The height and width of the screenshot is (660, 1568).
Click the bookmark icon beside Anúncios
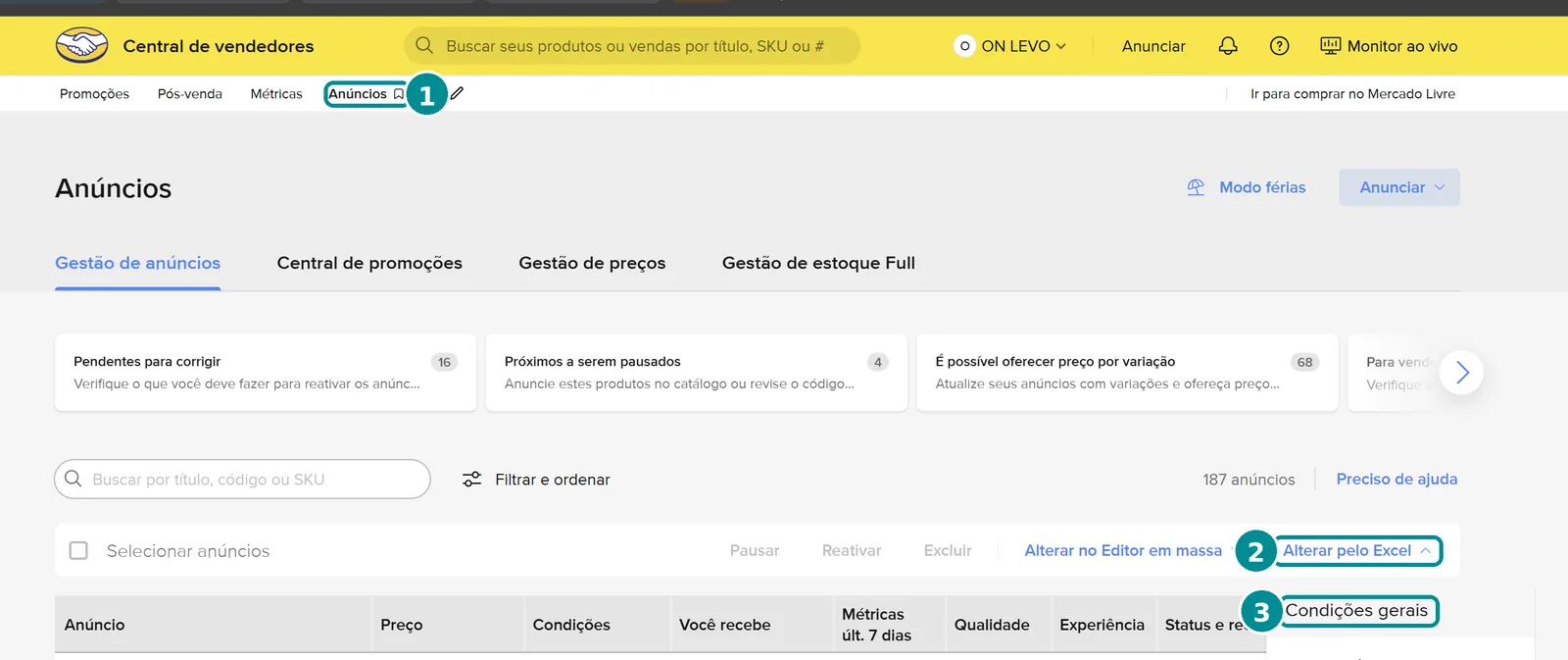398,94
